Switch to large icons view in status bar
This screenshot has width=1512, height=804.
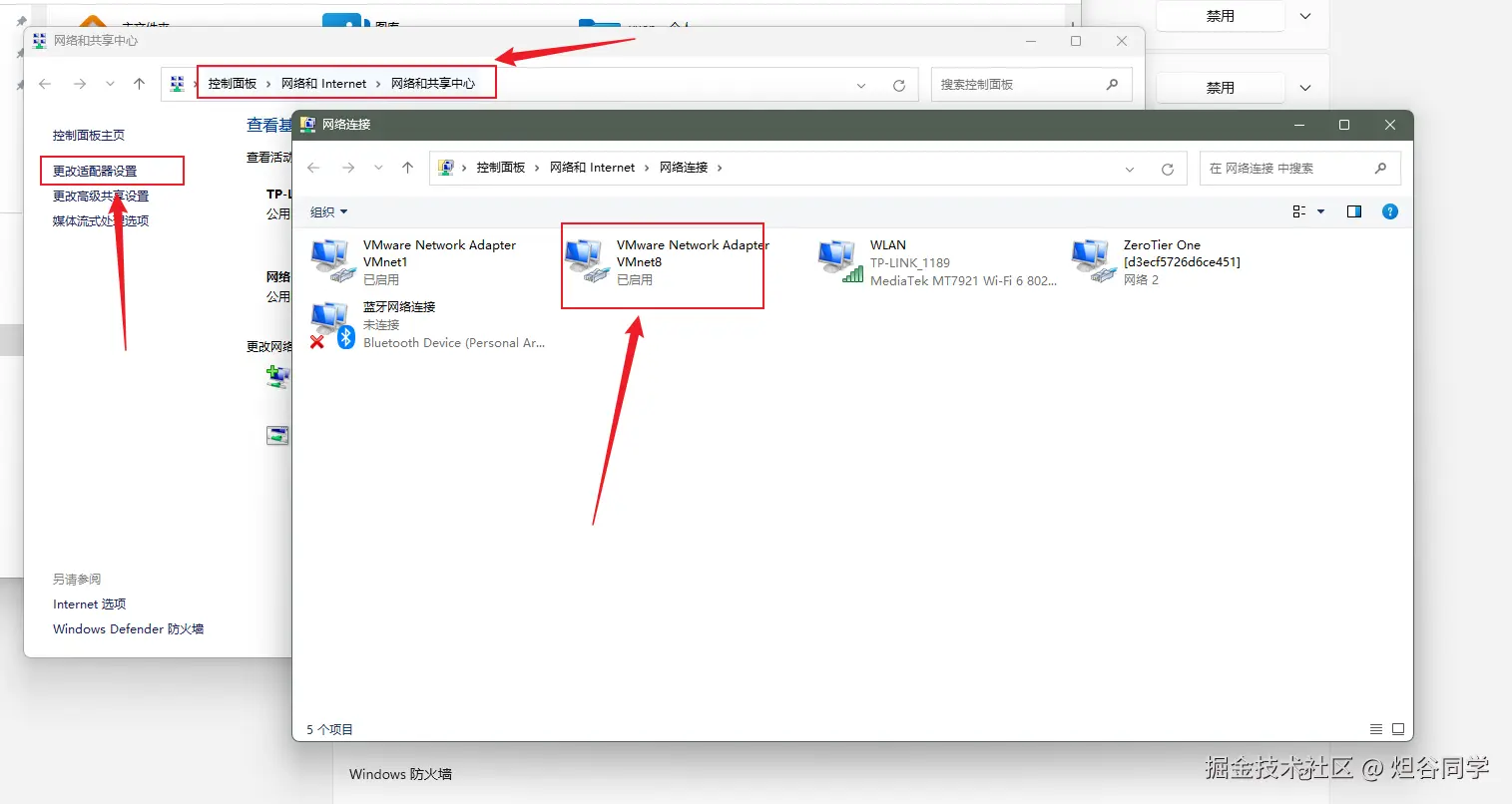tap(1398, 729)
